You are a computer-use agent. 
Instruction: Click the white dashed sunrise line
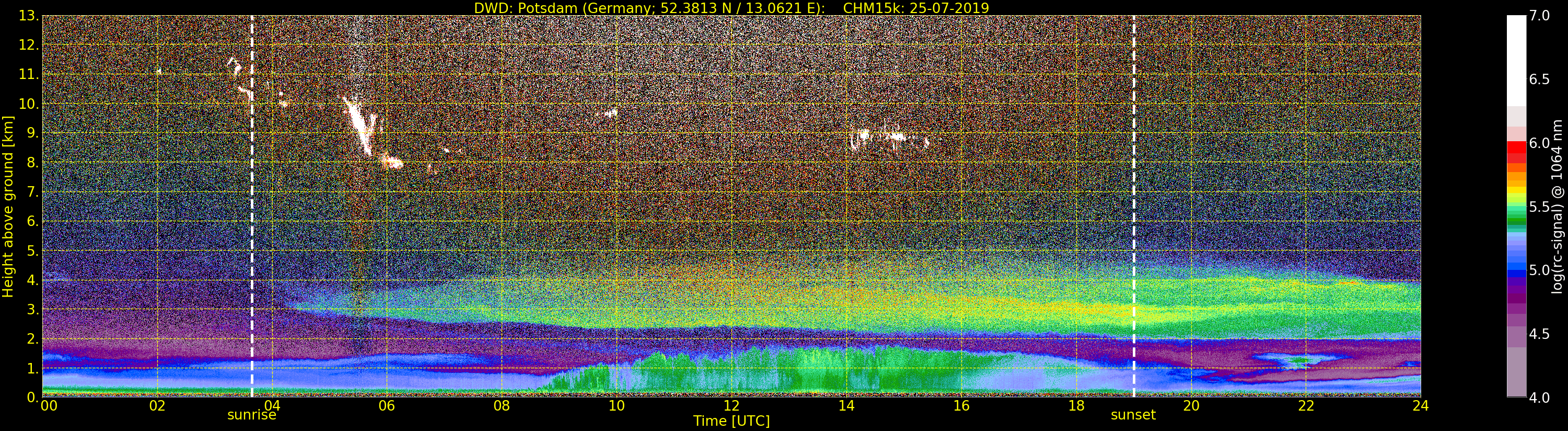point(252,206)
